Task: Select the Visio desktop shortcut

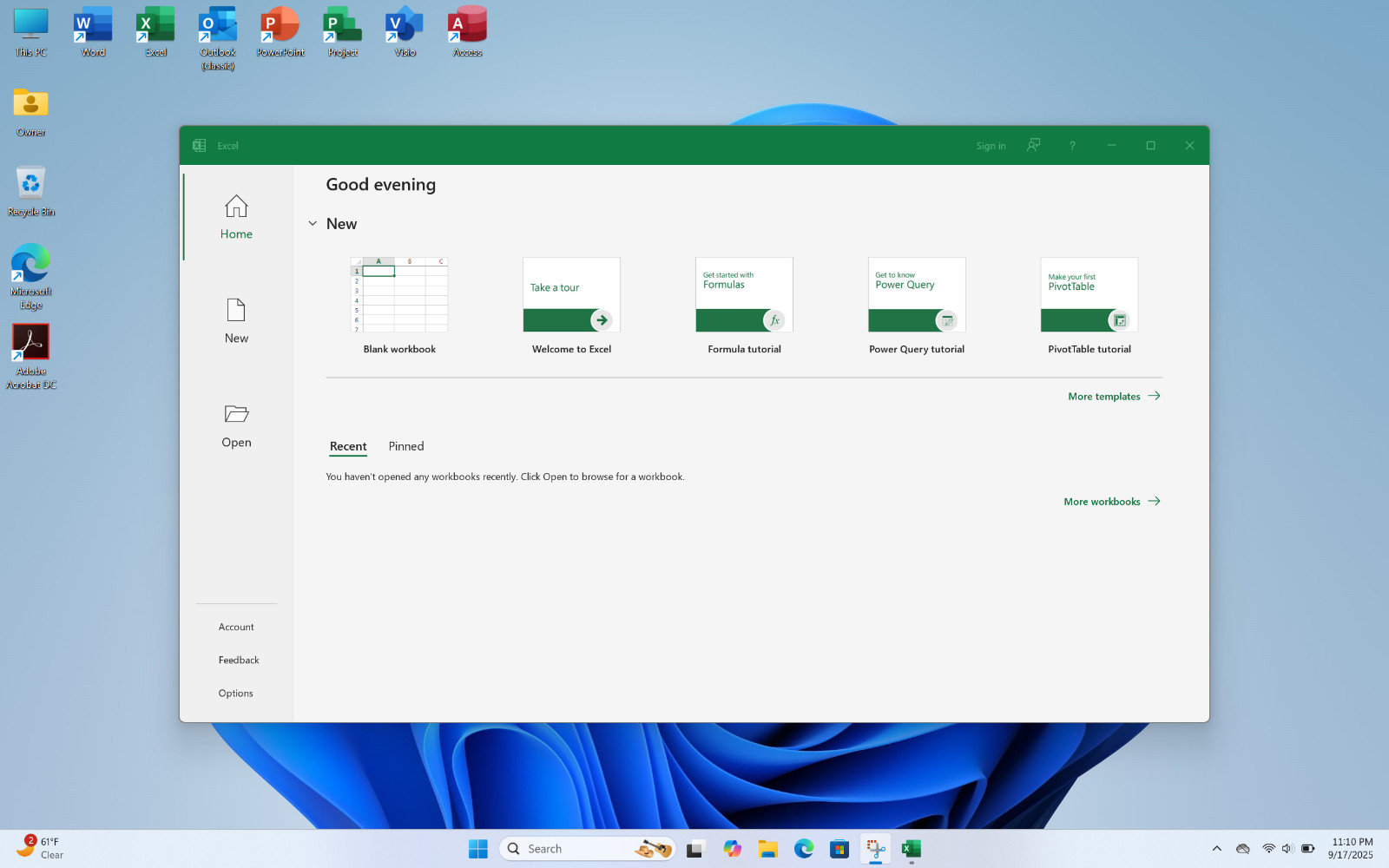Action: [405, 32]
